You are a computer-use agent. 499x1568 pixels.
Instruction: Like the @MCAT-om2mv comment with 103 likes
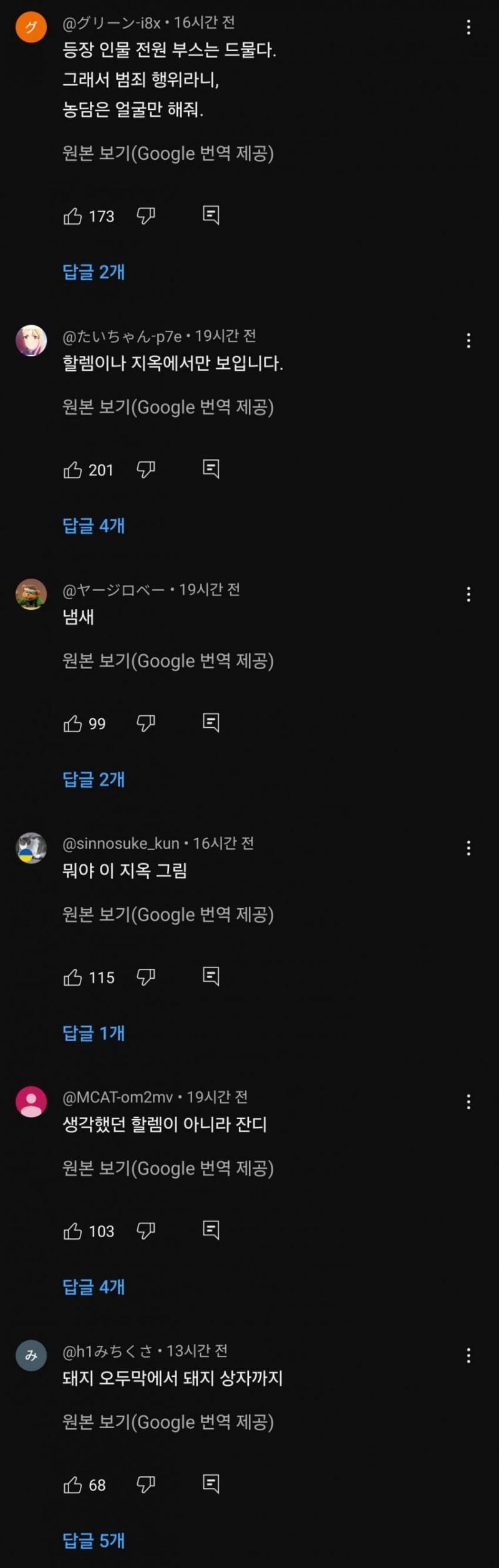pyautogui.click(x=73, y=1231)
